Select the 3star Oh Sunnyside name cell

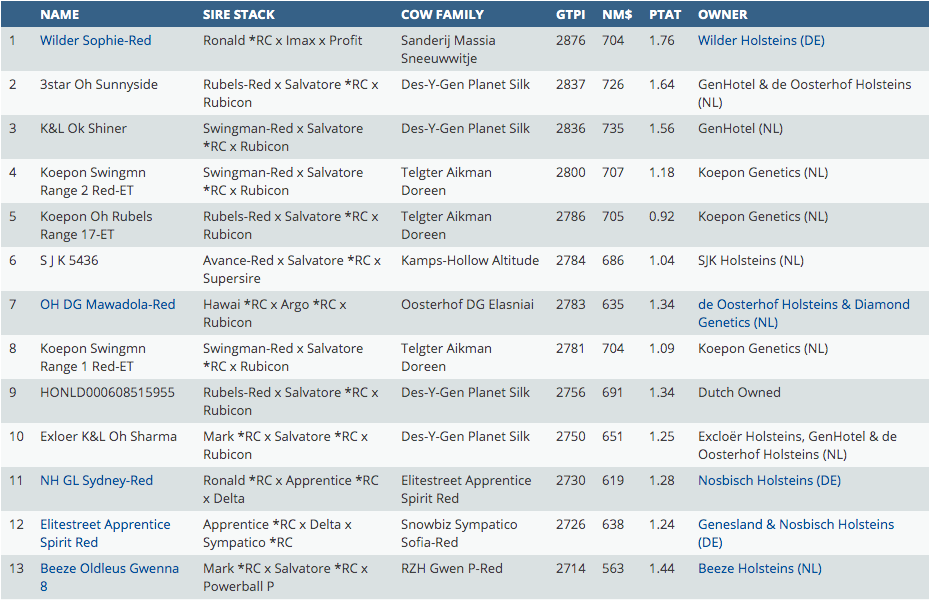tap(99, 85)
